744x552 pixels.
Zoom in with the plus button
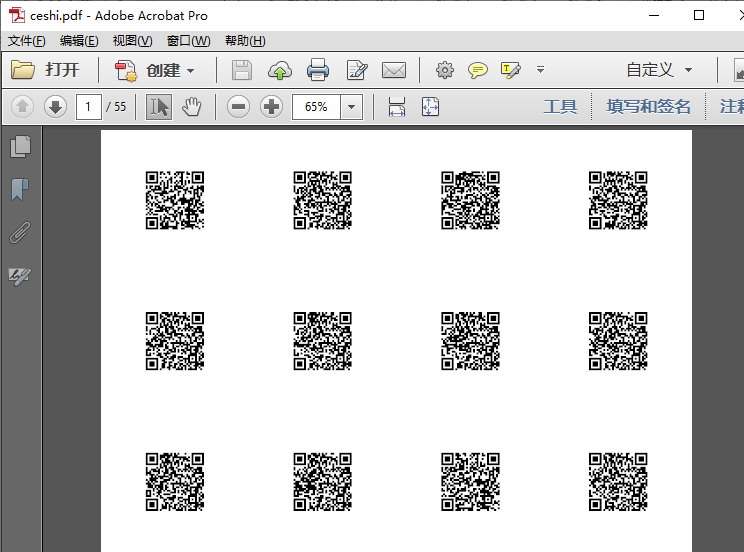pyautogui.click(x=271, y=106)
